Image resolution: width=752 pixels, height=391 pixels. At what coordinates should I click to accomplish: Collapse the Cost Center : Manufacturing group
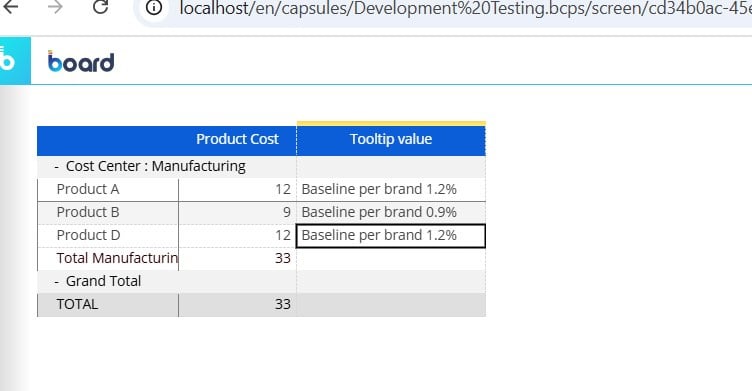coord(57,166)
